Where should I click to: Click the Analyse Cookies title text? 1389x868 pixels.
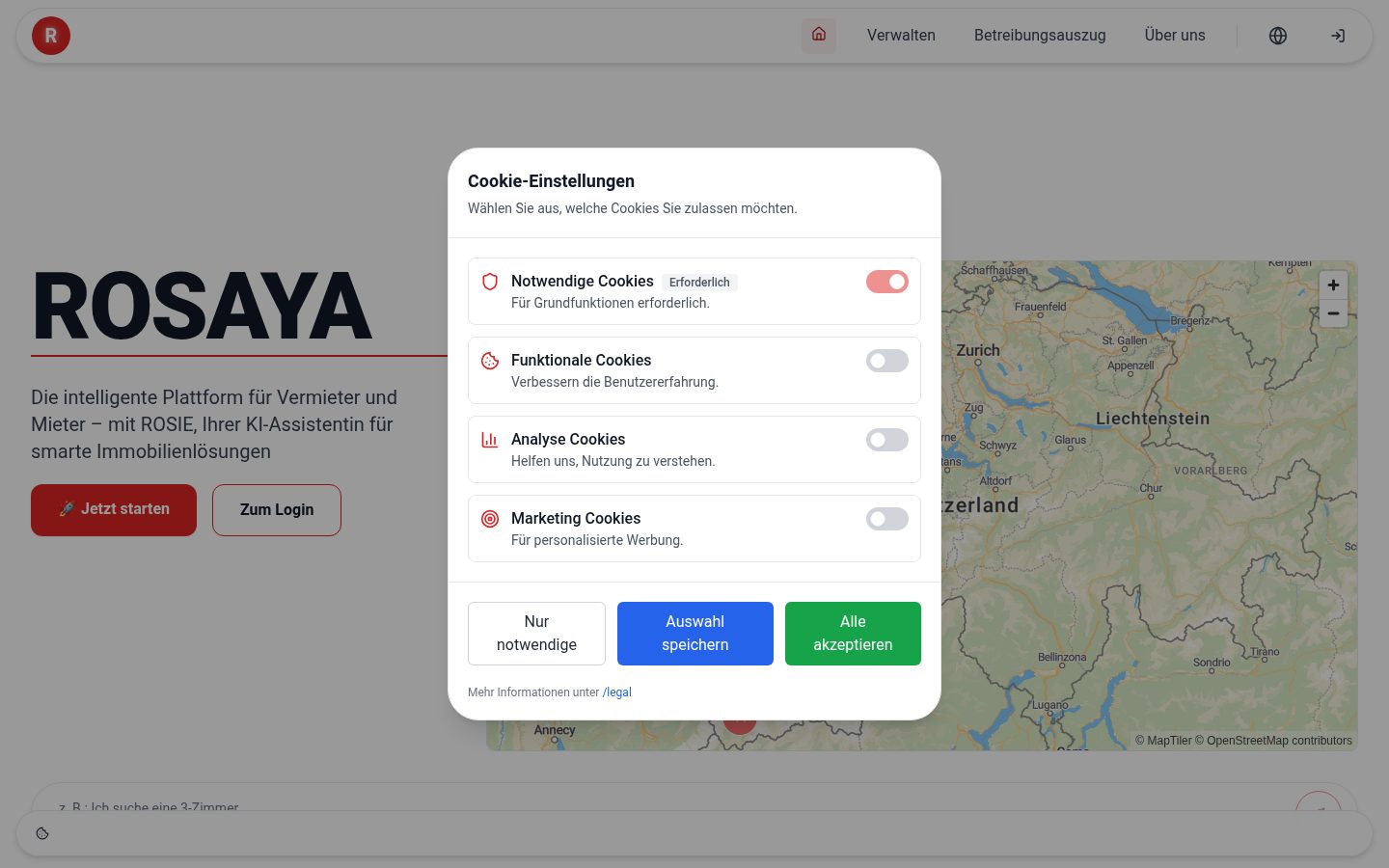click(x=568, y=440)
